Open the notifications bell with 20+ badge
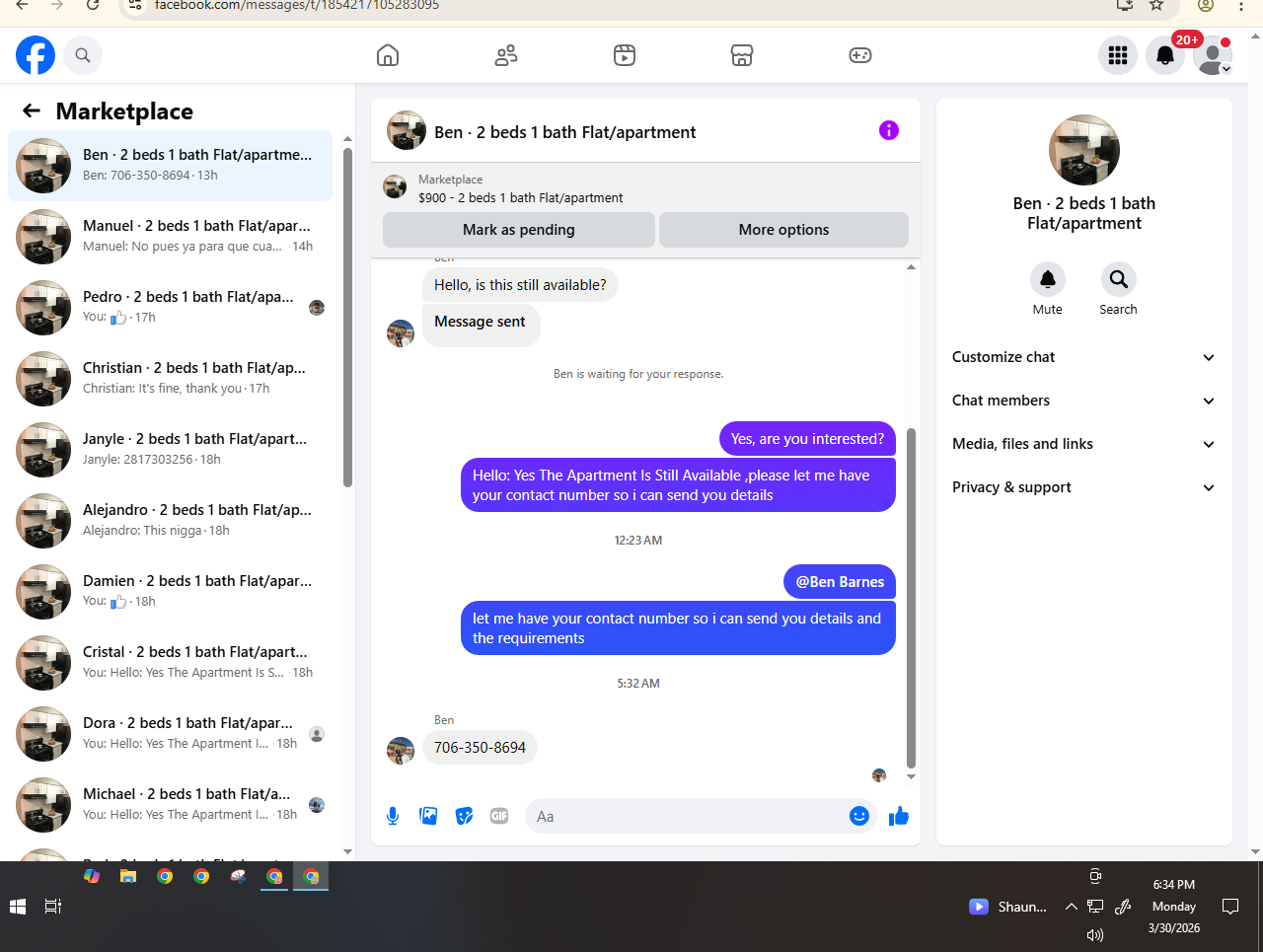 1165,55
